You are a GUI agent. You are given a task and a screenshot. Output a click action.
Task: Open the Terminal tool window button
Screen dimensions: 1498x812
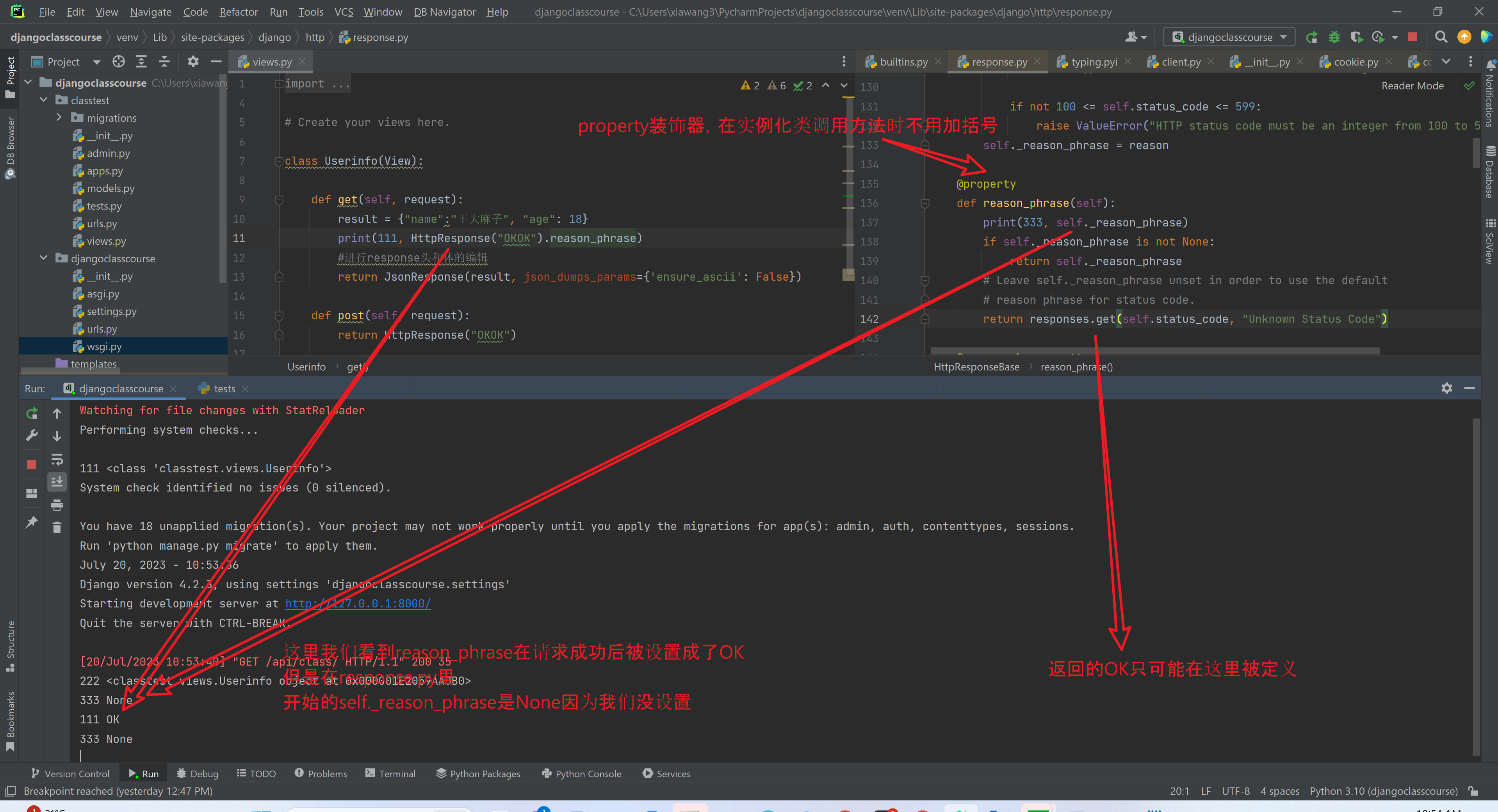pyautogui.click(x=390, y=773)
